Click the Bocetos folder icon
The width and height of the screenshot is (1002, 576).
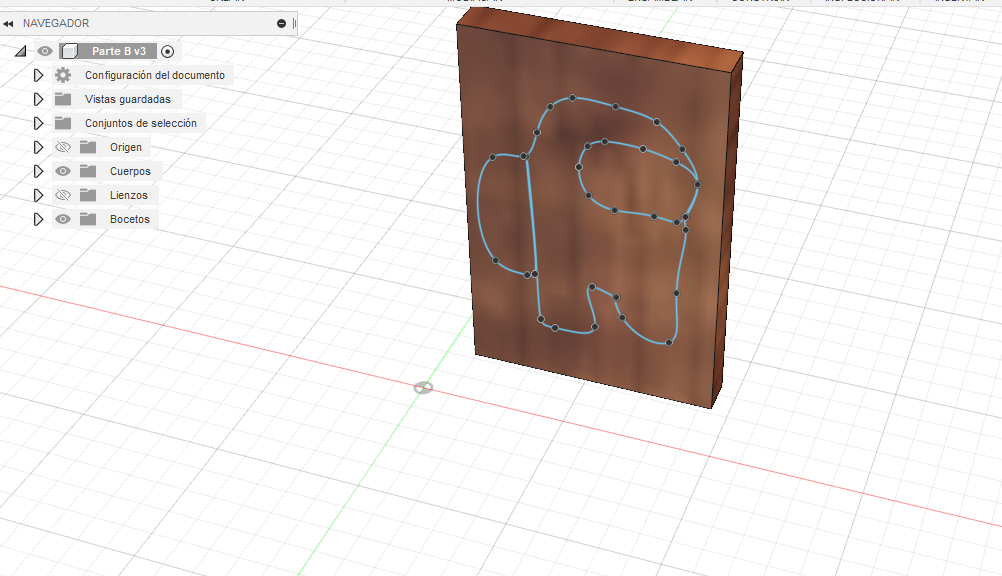(x=88, y=219)
